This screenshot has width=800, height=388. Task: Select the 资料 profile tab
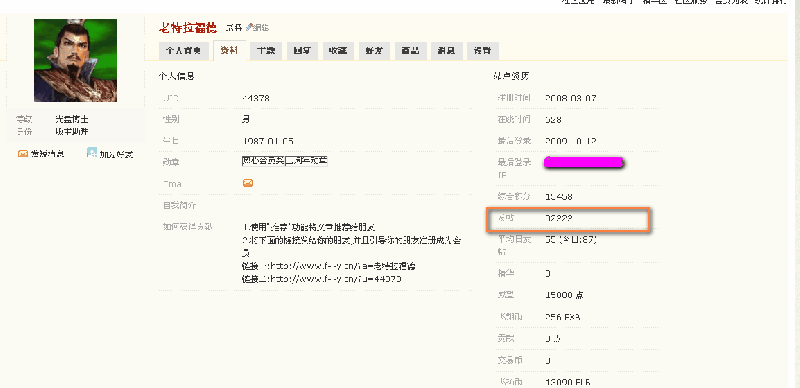pos(230,51)
